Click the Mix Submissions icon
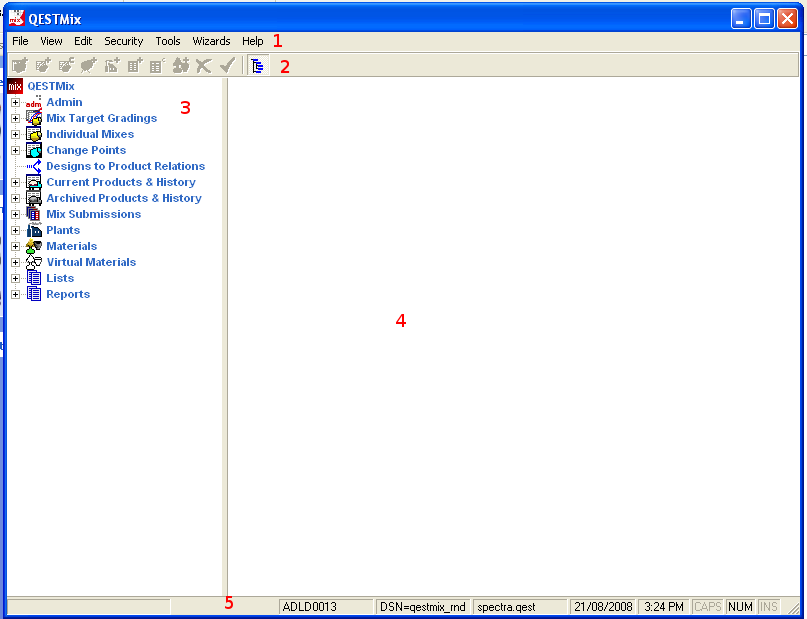 (x=34, y=214)
